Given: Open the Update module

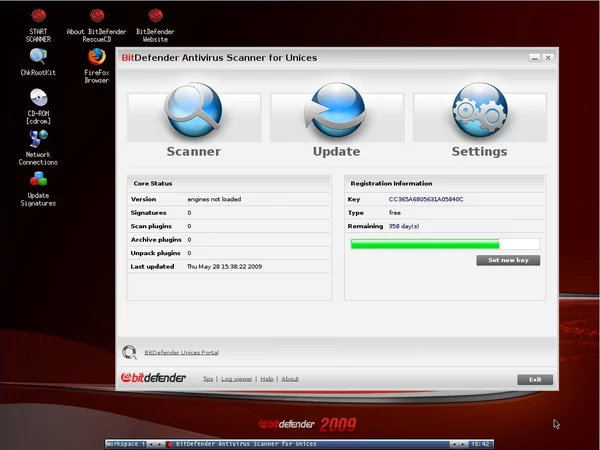Looking at the screenshot, I should pyautogui.click(x=337, y=118).
